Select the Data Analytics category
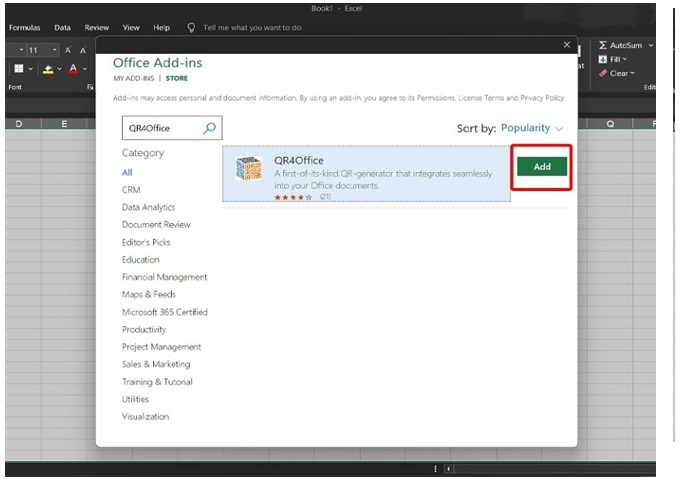Screen dimensions: 691x479 149,207
